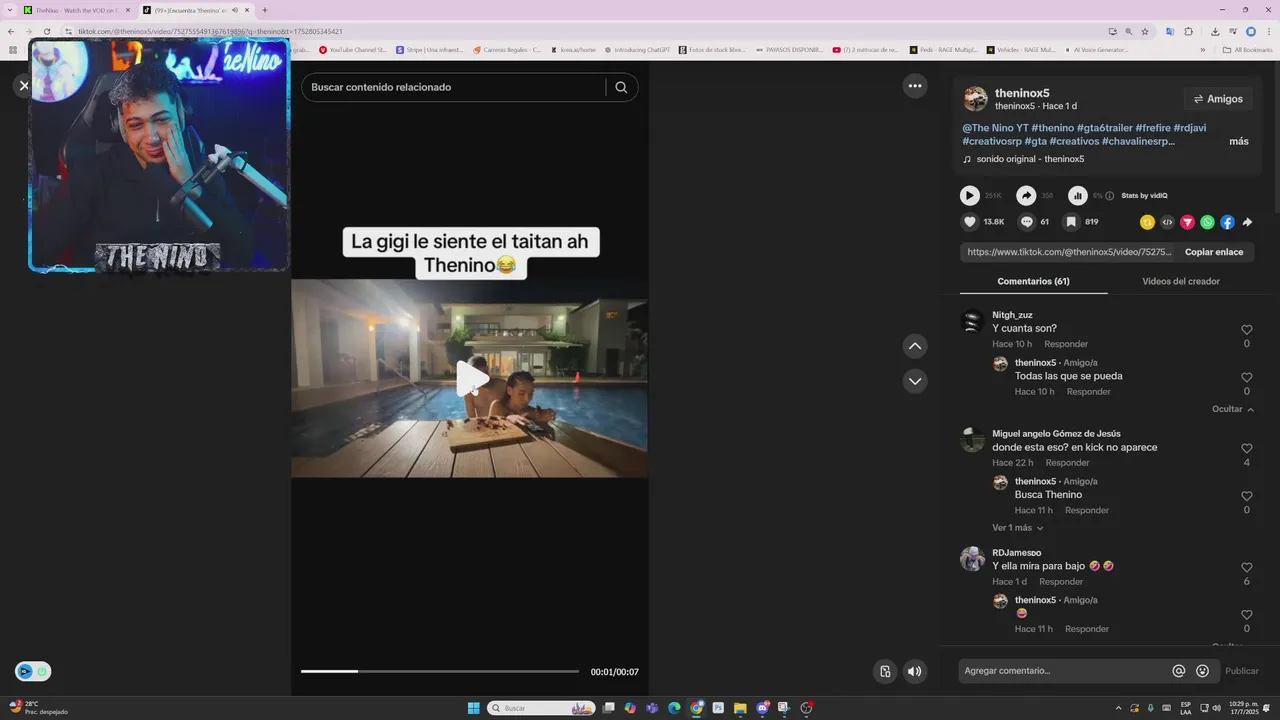This screenshot has width=1280, height=720.
Task: Mute the video with speaker icon
Action: click(x=914, y=671)
